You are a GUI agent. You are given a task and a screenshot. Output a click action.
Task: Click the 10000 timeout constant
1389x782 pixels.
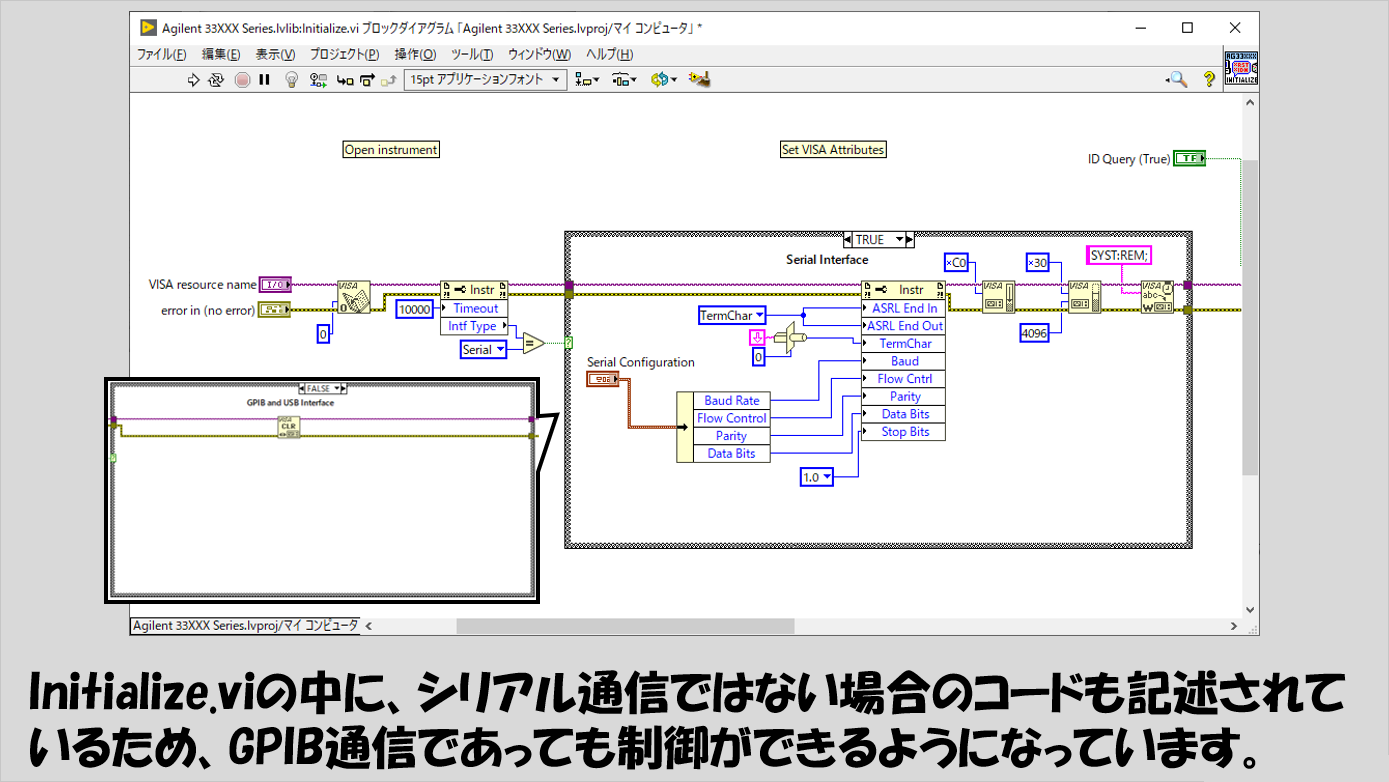[415, 309]
